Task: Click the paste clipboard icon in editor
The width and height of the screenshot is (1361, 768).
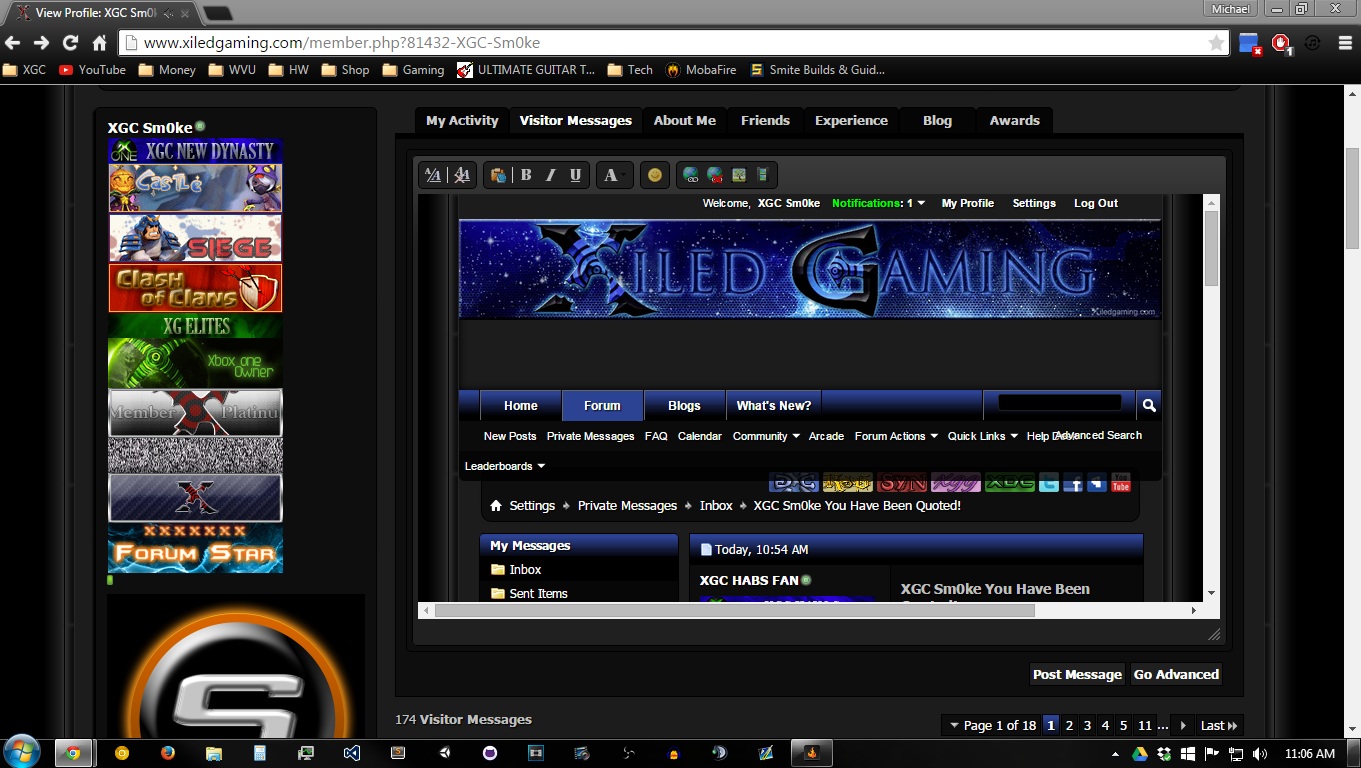Action: tap(498, 175)
